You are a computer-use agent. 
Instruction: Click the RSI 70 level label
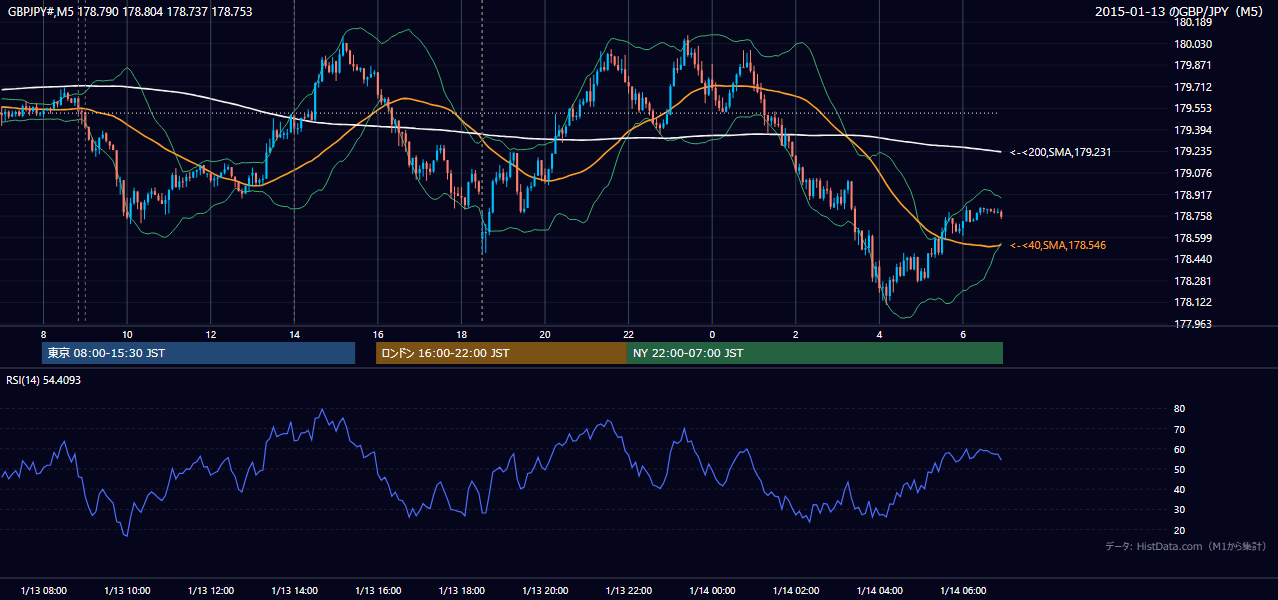click(x=1179, y=429)
